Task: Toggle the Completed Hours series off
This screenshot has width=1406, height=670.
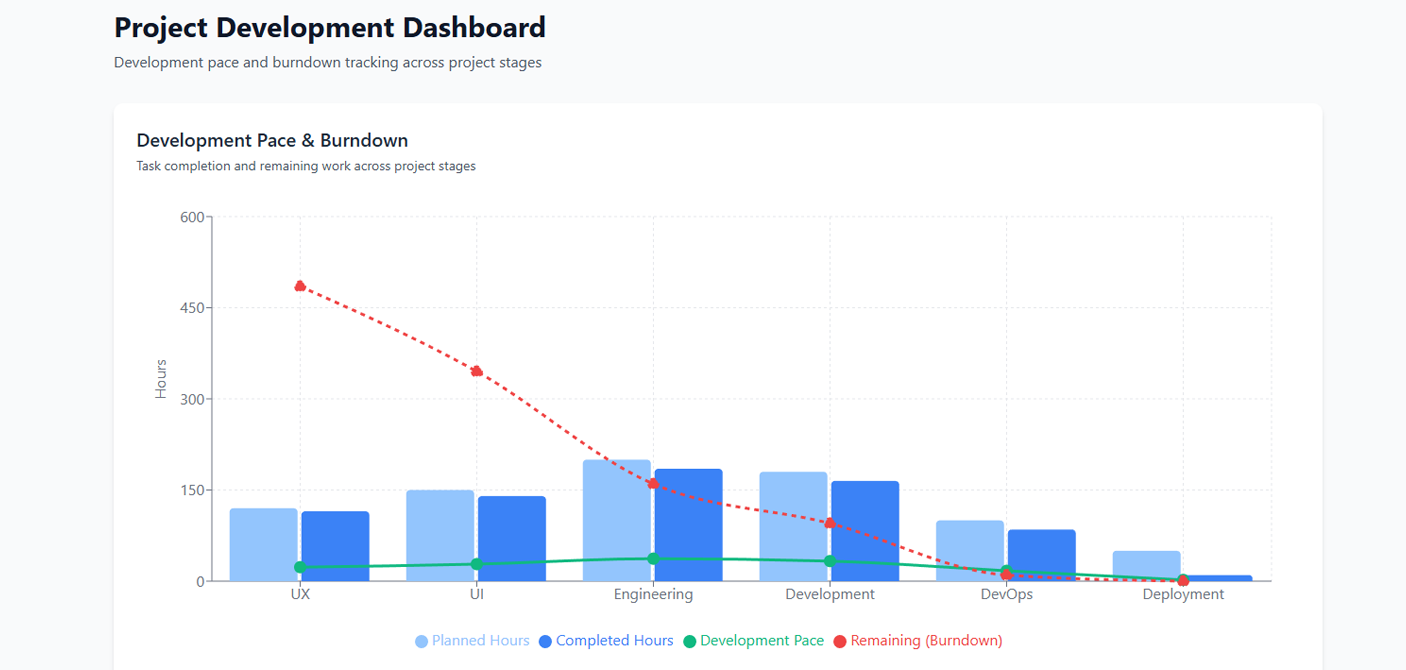Action: [x=615, y=640]
